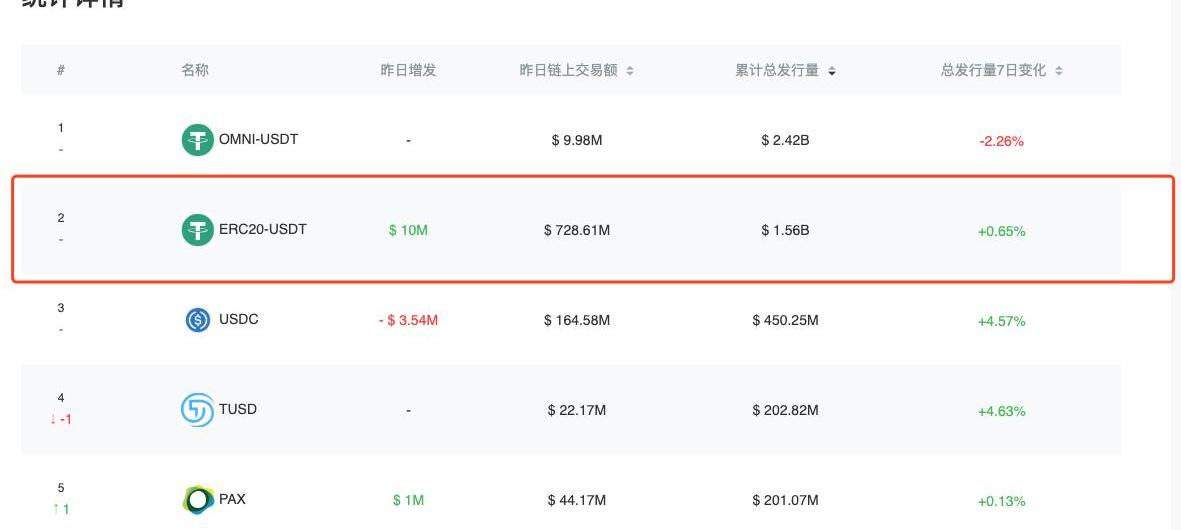Open the PAX name link
This screenshot has width=1181, height=530.
click(x=232, y=499)
